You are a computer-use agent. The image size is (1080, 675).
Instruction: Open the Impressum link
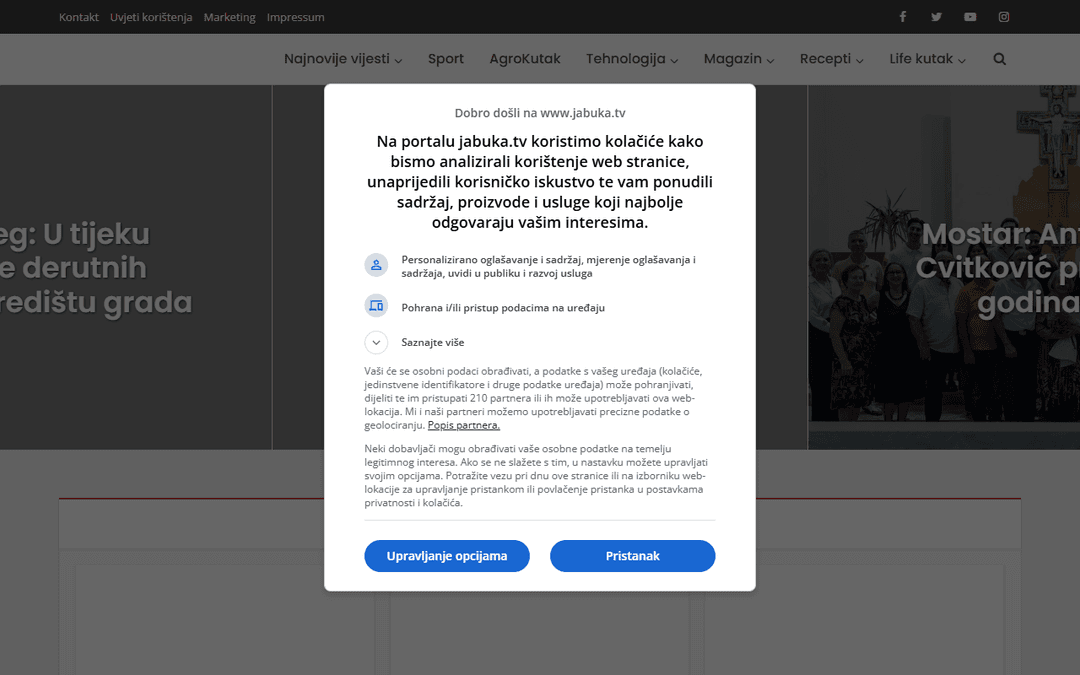coord(295,17)
